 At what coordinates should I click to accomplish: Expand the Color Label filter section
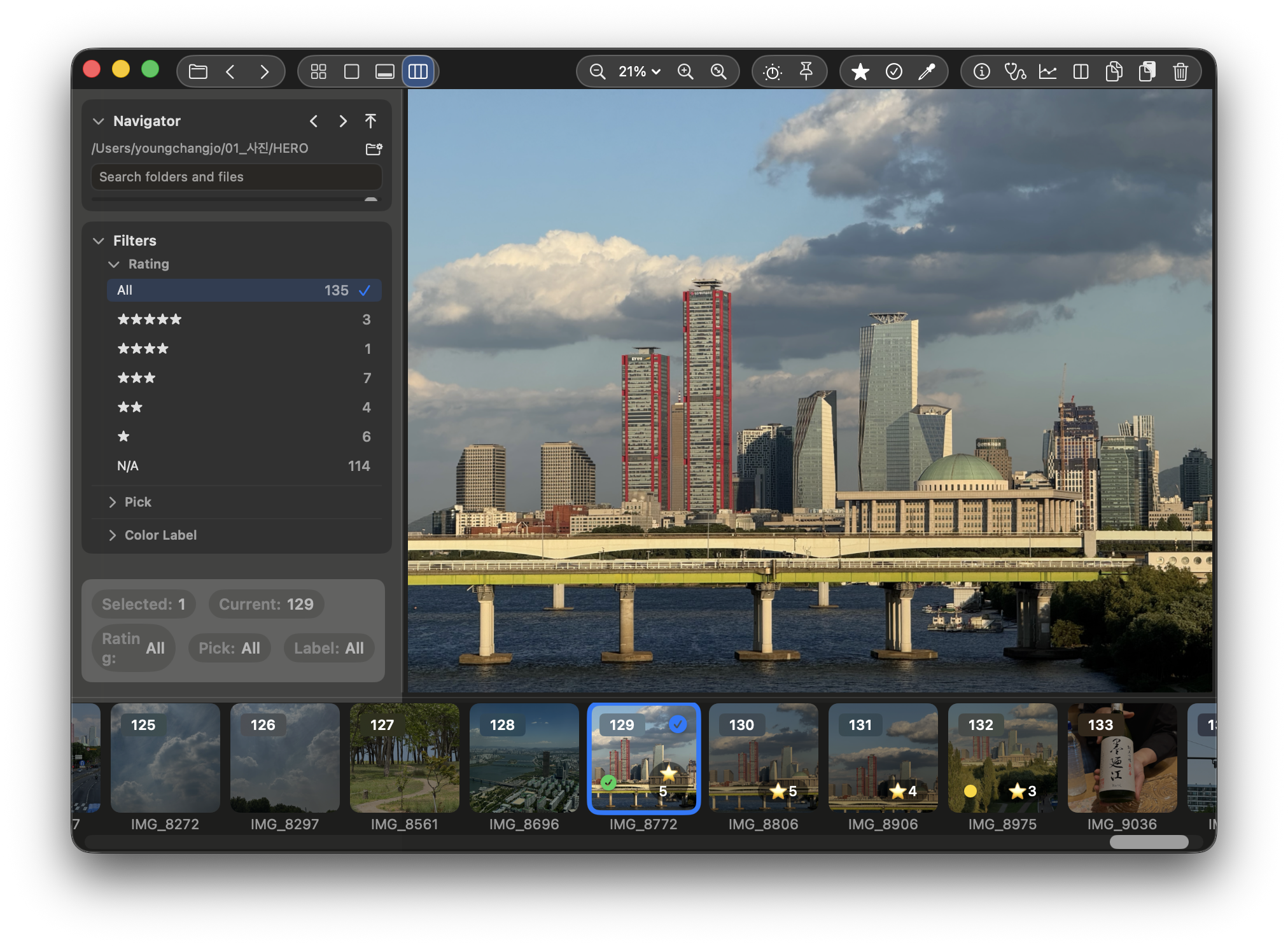[160, 535]
